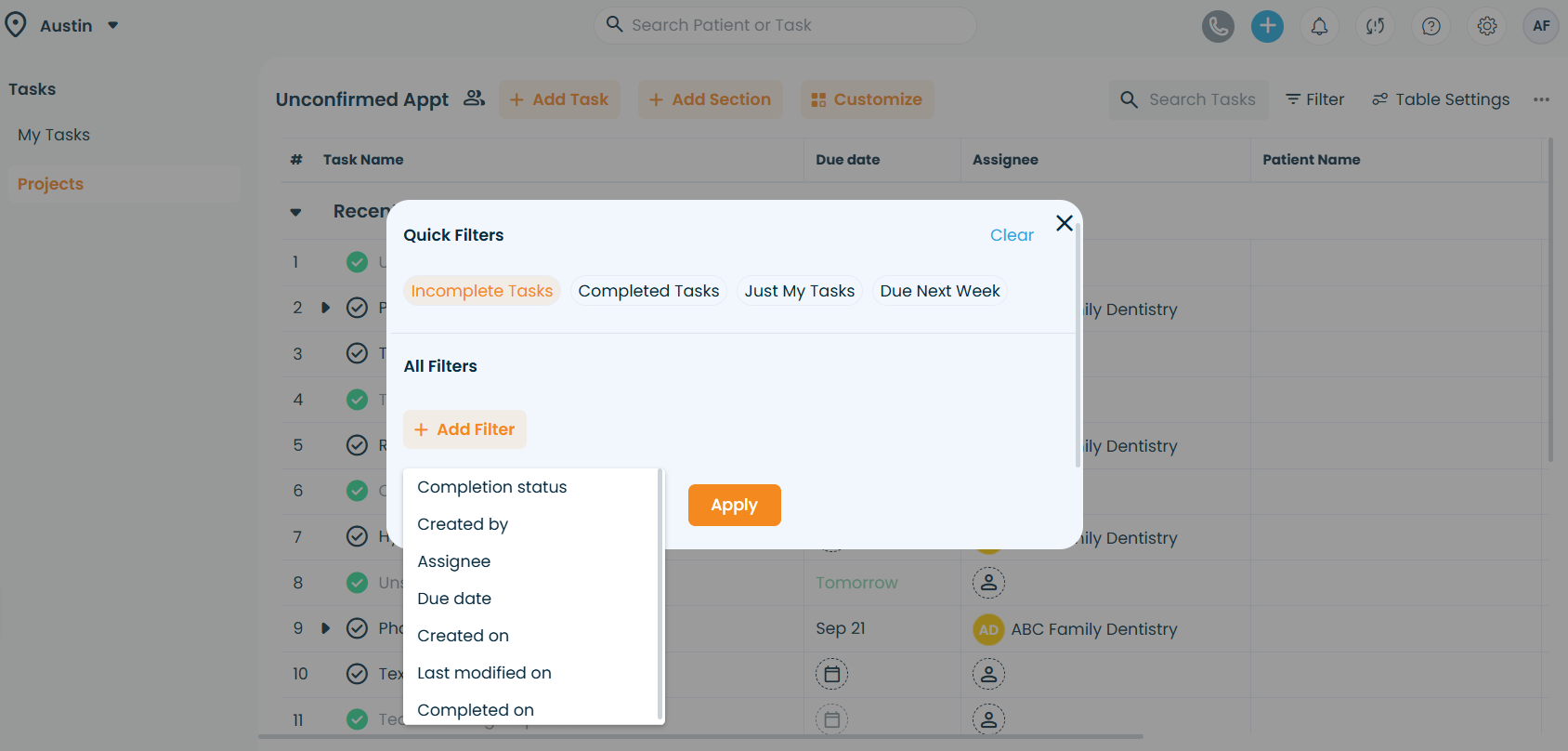This screenshot has height=751, width=1568.
Task: Open the three-dots more options menu
Action: (x=1541, y=99)
